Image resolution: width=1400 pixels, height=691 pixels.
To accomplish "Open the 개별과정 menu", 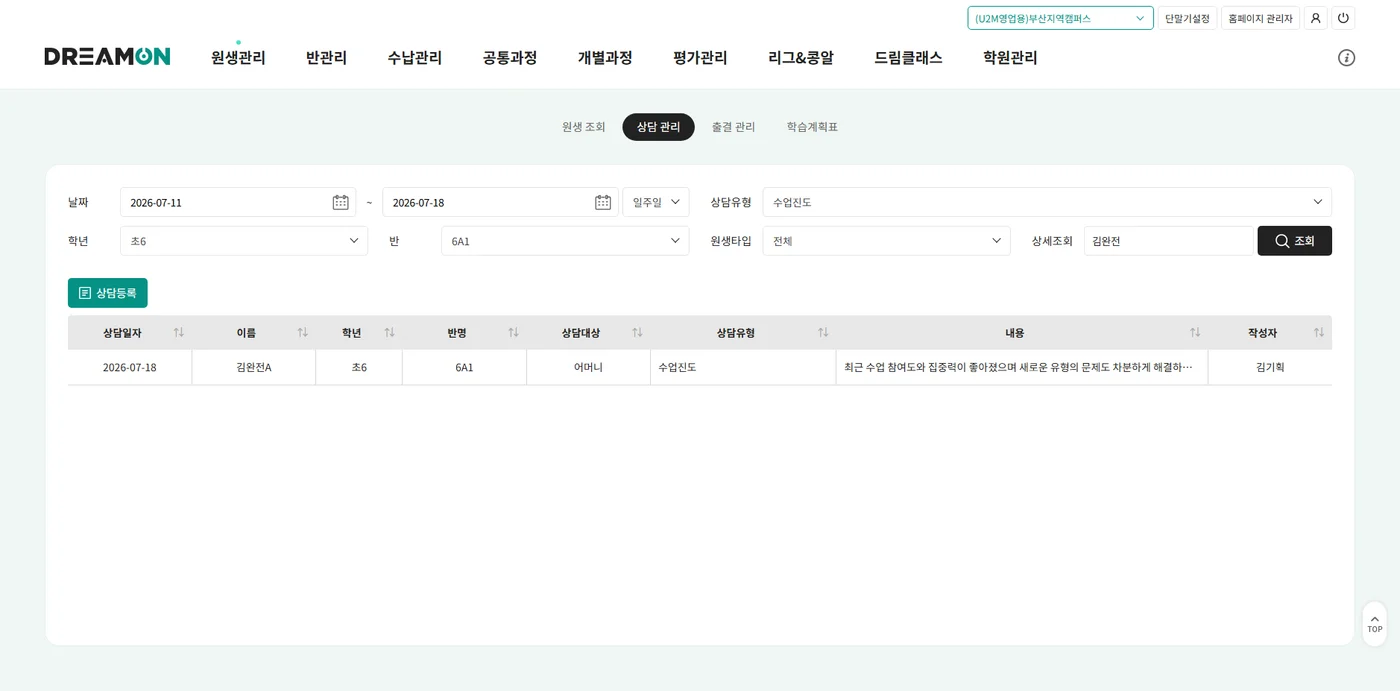I will coord(605,58).
